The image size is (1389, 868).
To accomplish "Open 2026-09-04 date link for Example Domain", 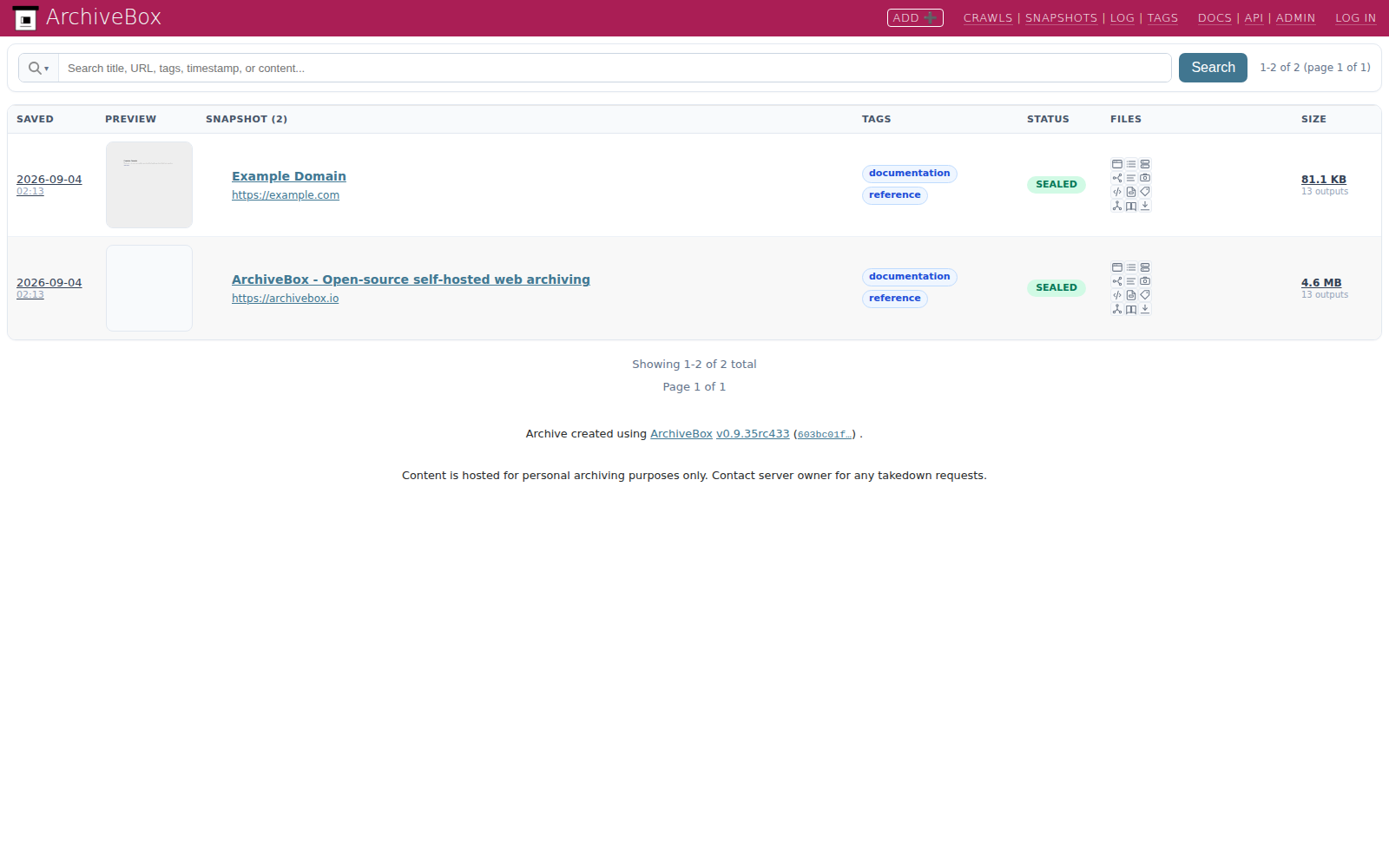I will click(49, 180).
